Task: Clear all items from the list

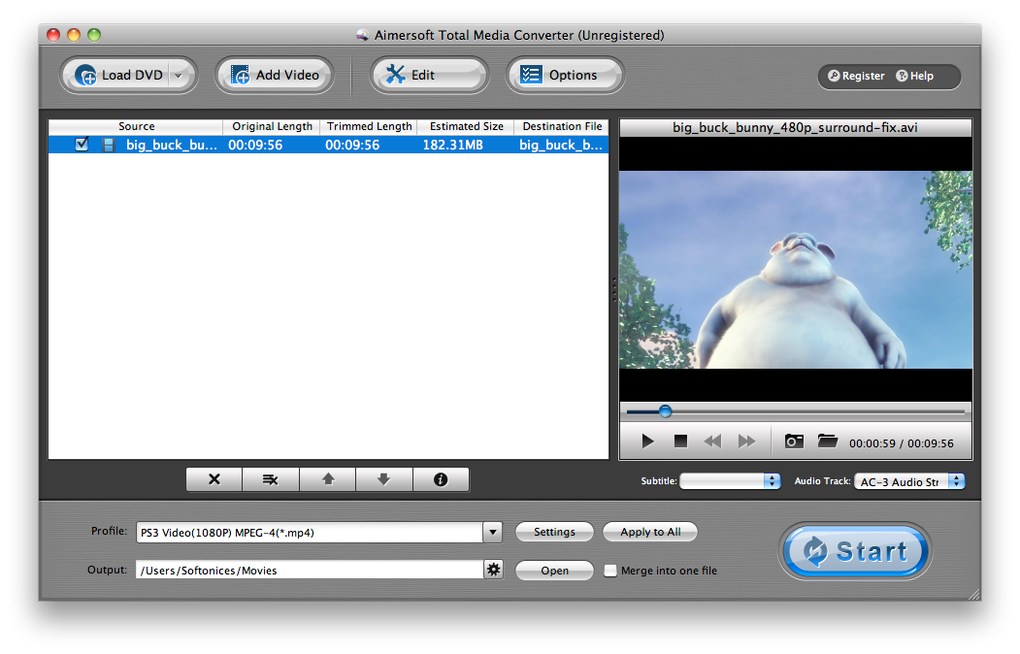Action: click(x=271, y=480)
